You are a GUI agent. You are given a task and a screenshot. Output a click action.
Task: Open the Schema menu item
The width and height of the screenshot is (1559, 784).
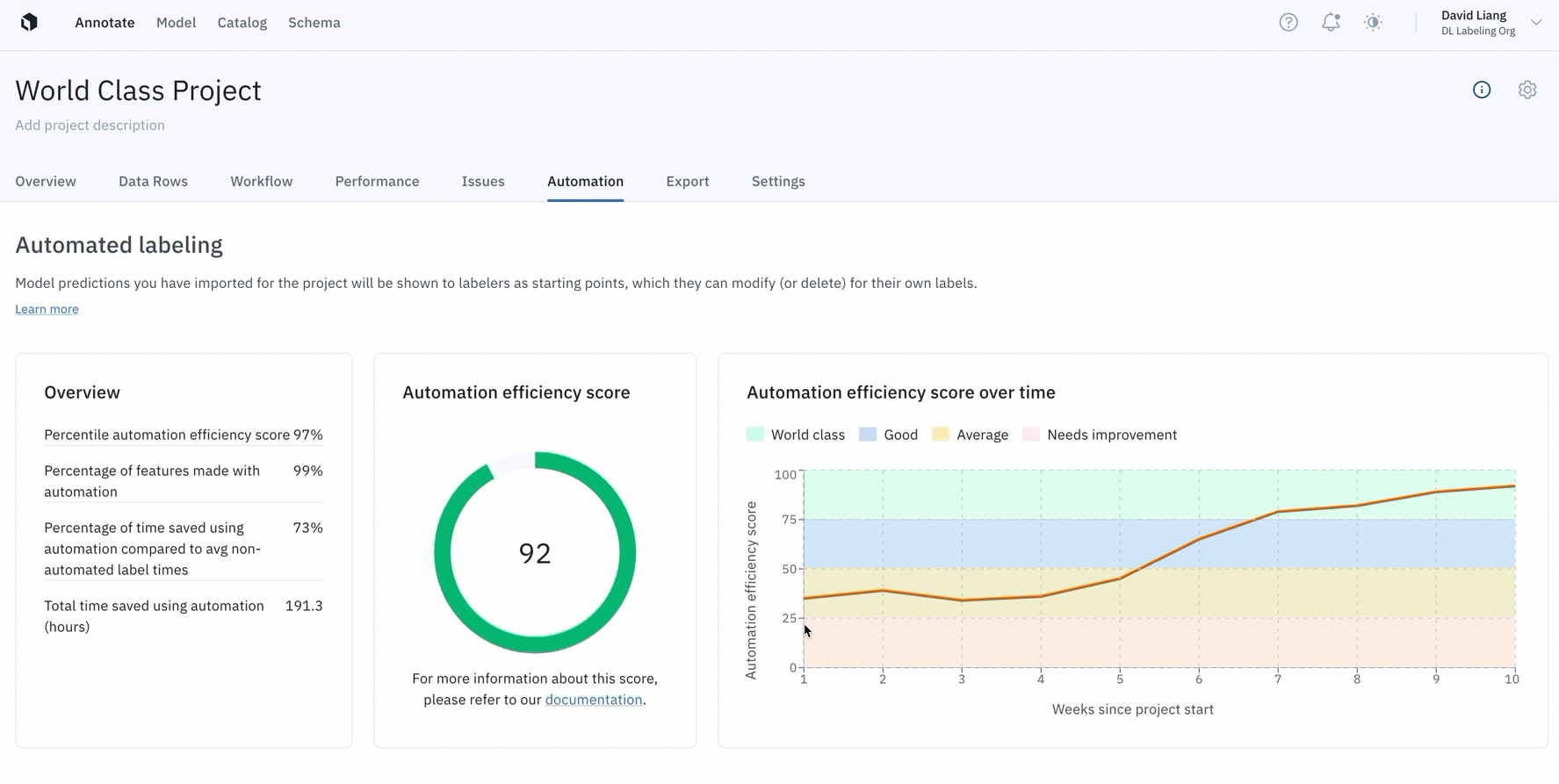point(314,23)
